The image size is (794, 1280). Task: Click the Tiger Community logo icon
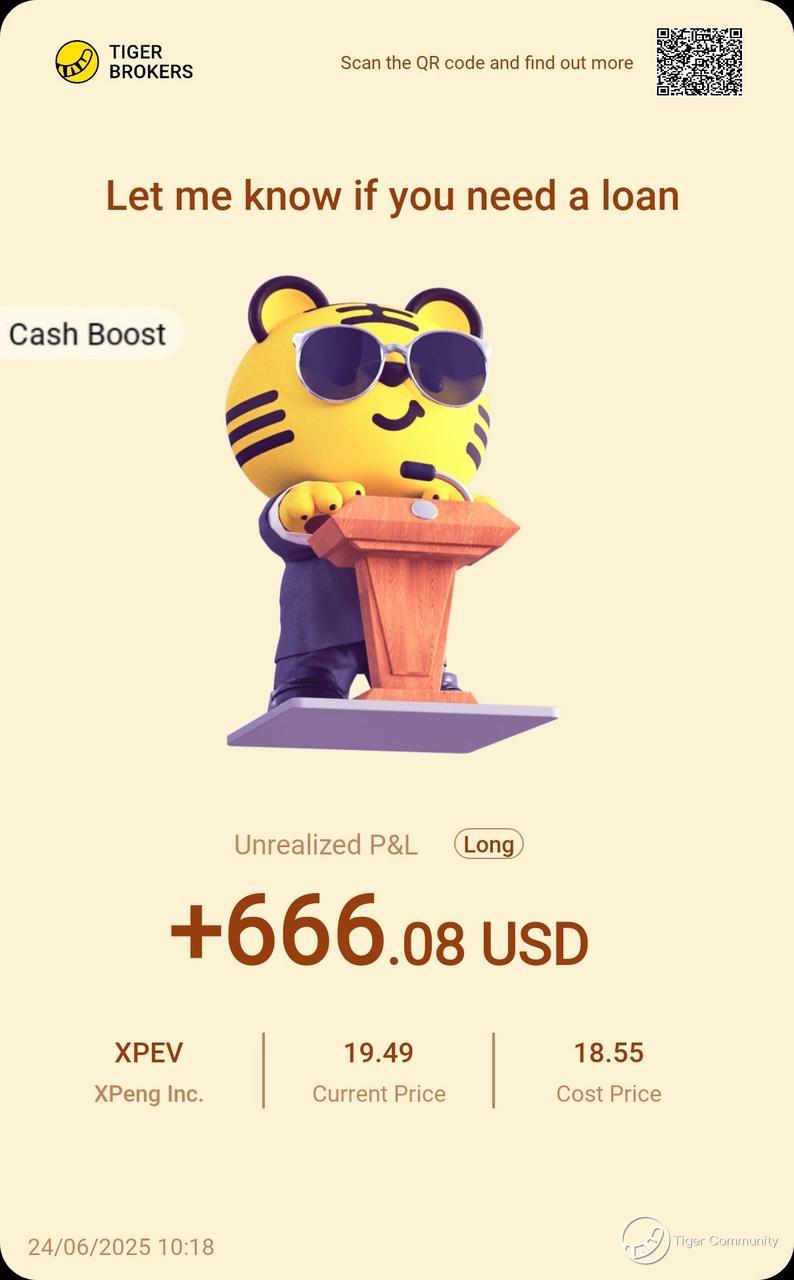pos(646,1241)
